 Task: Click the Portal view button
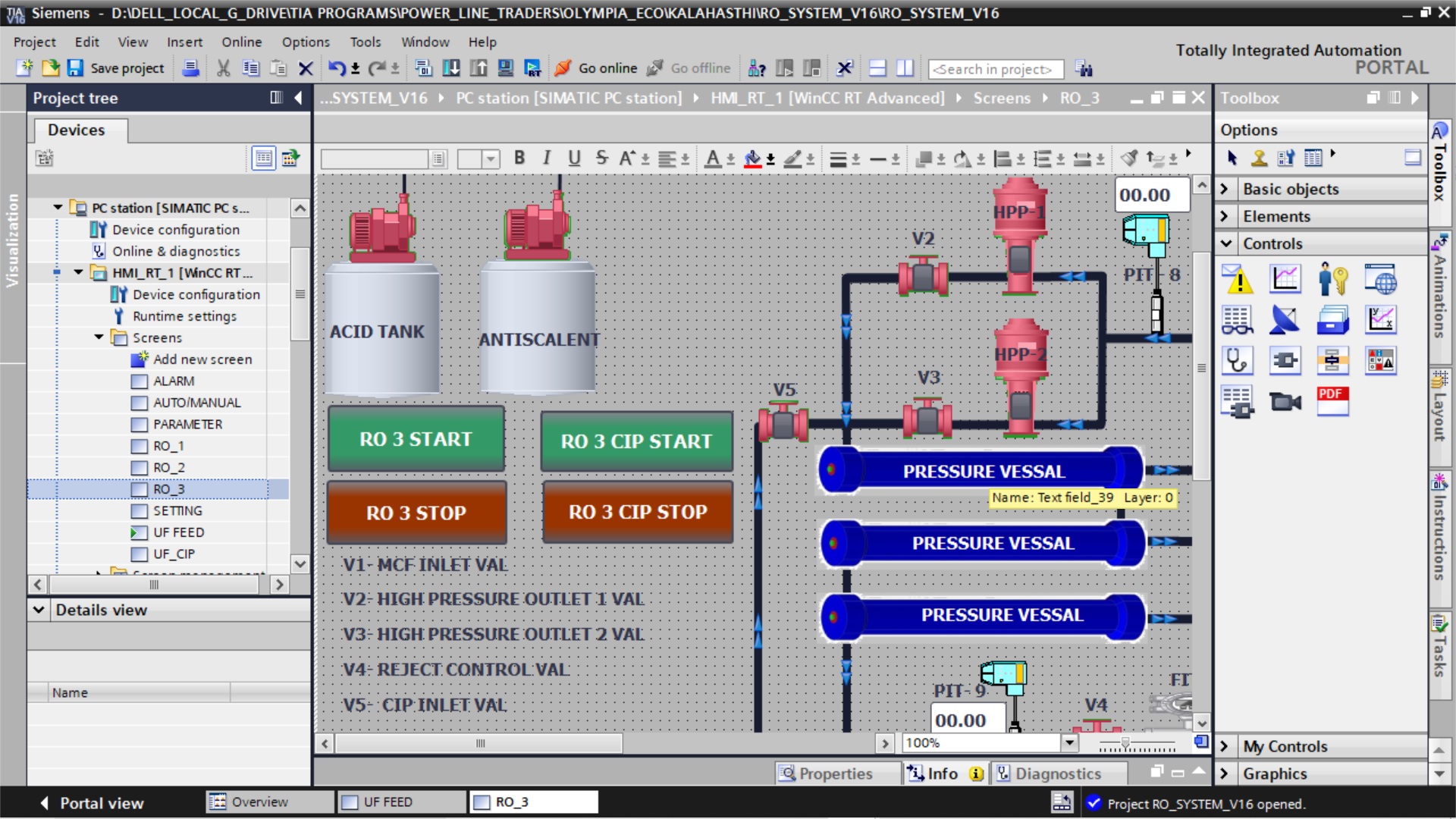[91, 803]
